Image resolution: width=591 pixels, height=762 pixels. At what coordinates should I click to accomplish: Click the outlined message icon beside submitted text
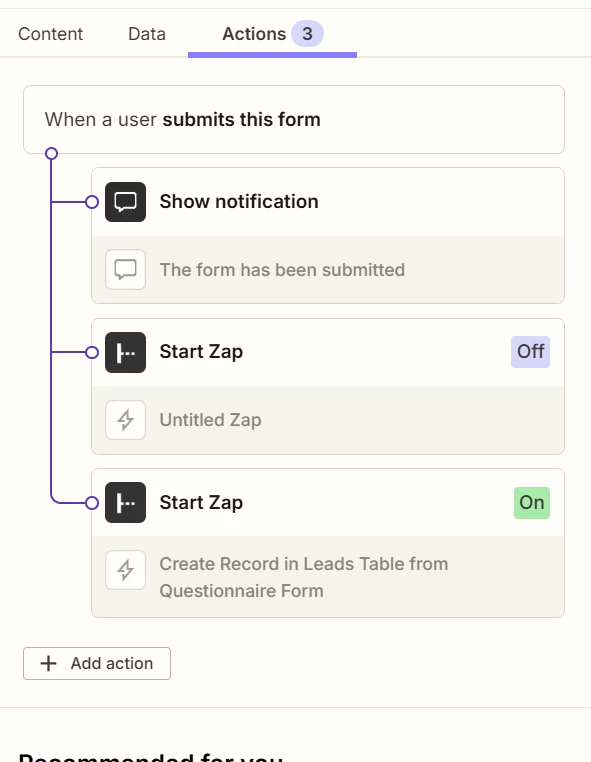click(125, 270)
